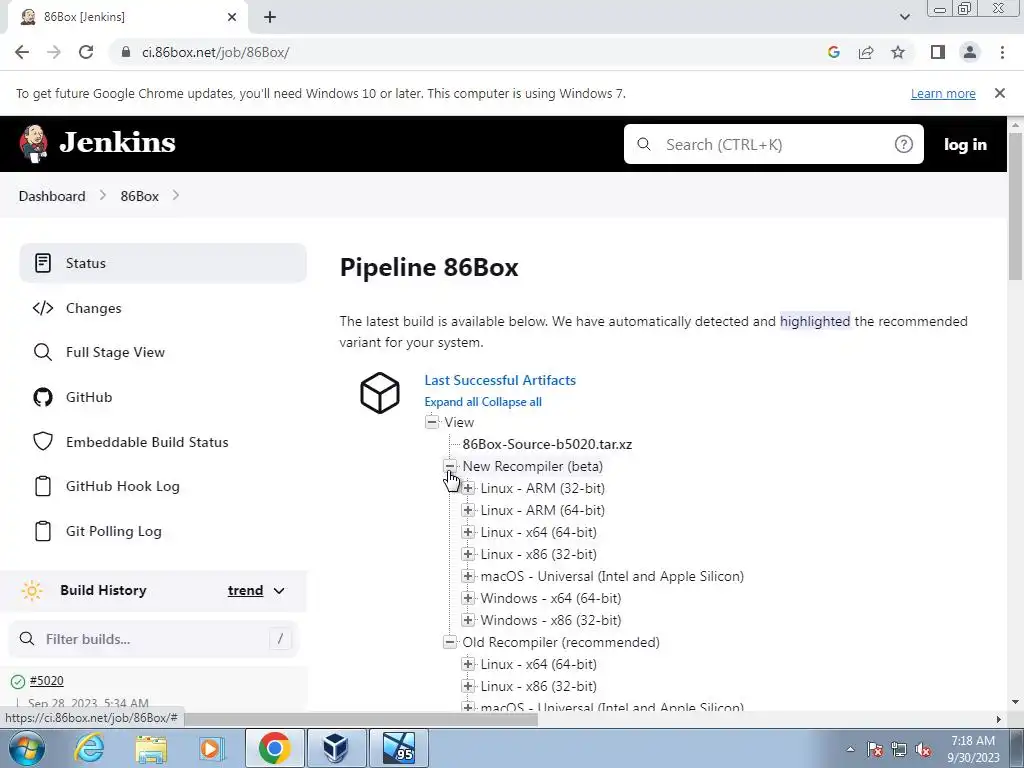Click the Windows 95 taskbar icon
The image size is (1024, 768).
coord(398,748)
